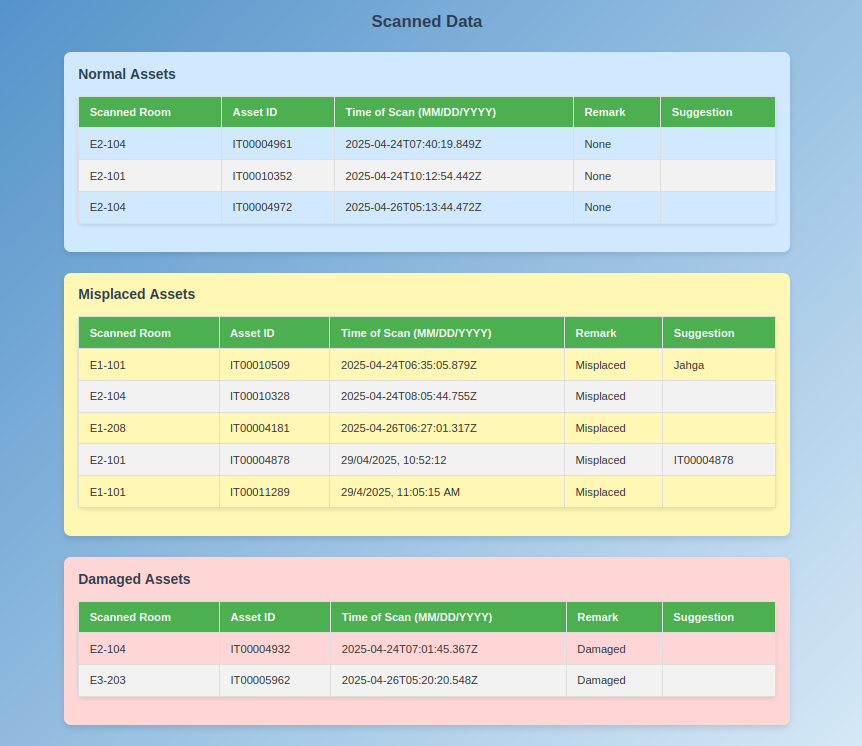
Task: Click timestamp 2025-04-24T10:12:54.442Z
Action: pos(413,176)
